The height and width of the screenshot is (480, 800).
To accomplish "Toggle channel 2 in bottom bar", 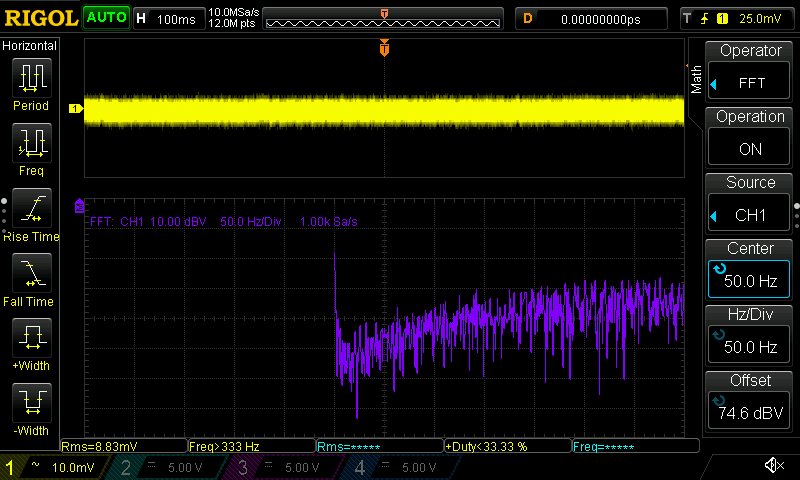I will 161,467.
